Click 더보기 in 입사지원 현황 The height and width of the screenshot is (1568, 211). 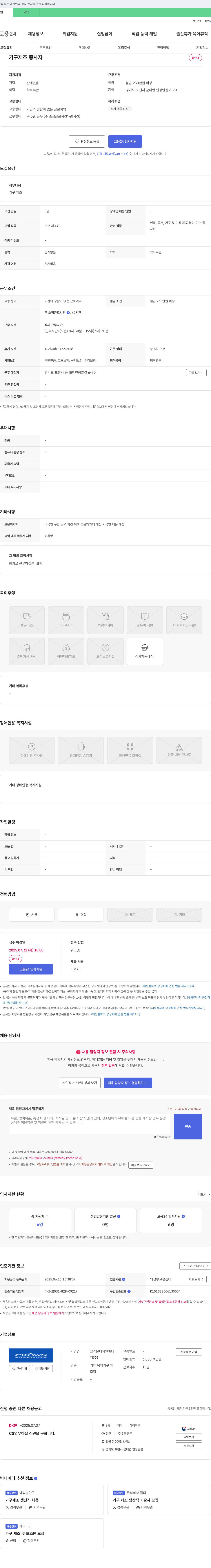coord(204,1194)
